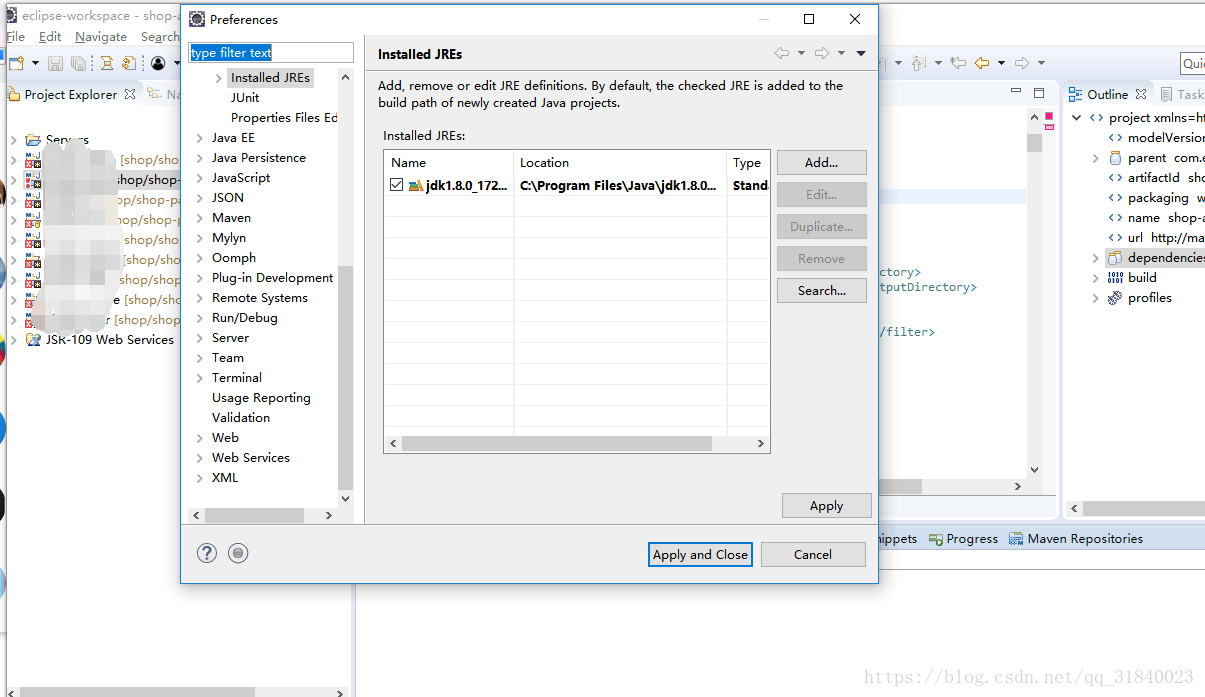Click the type filter text field
The width and height of the screenshot is (1205, 697).
point(271,52)
